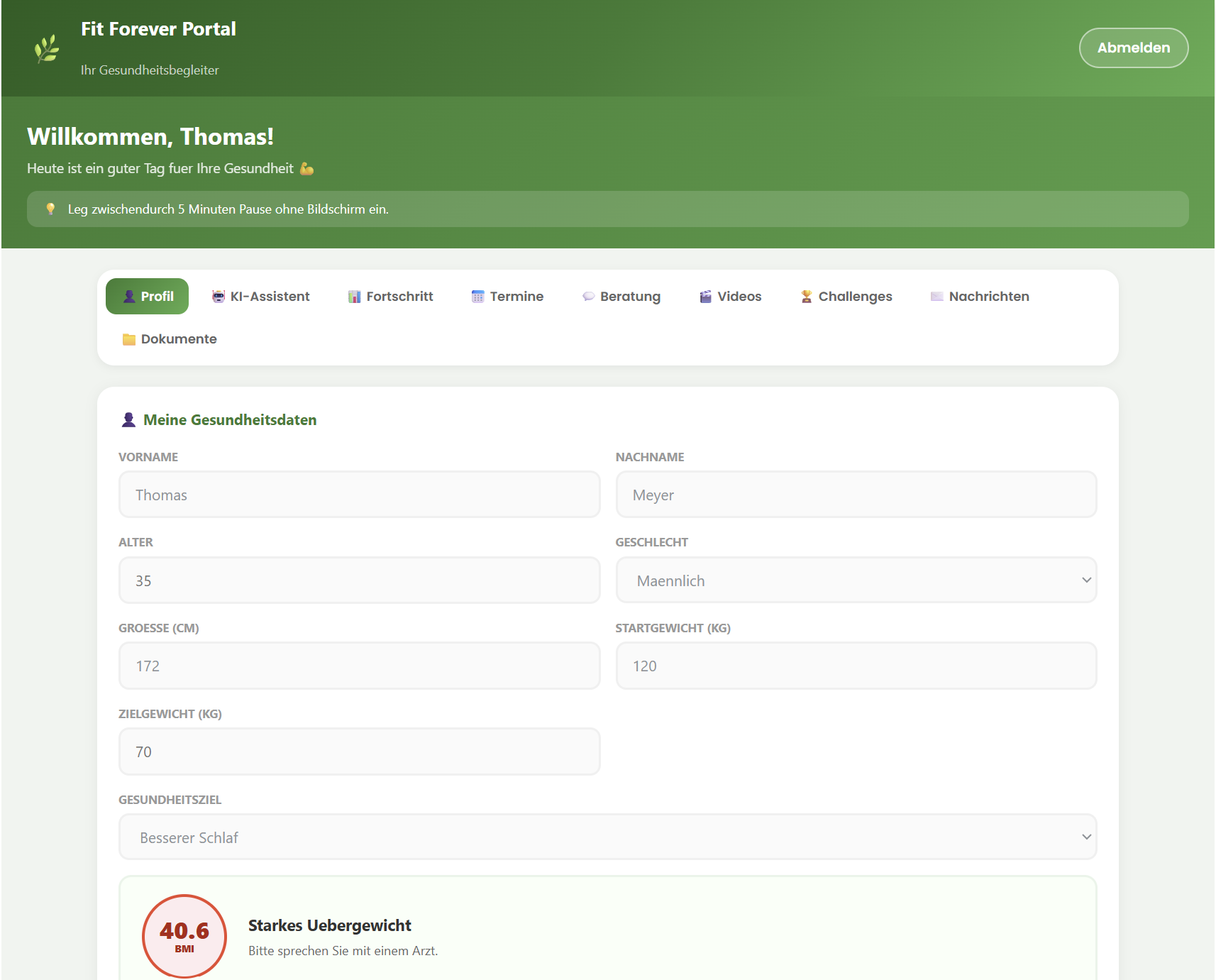Click 'Bitte sprechen Sie mit einem Arzt.' text
The image size is (1216, 980).
click(x=343, y=951)
